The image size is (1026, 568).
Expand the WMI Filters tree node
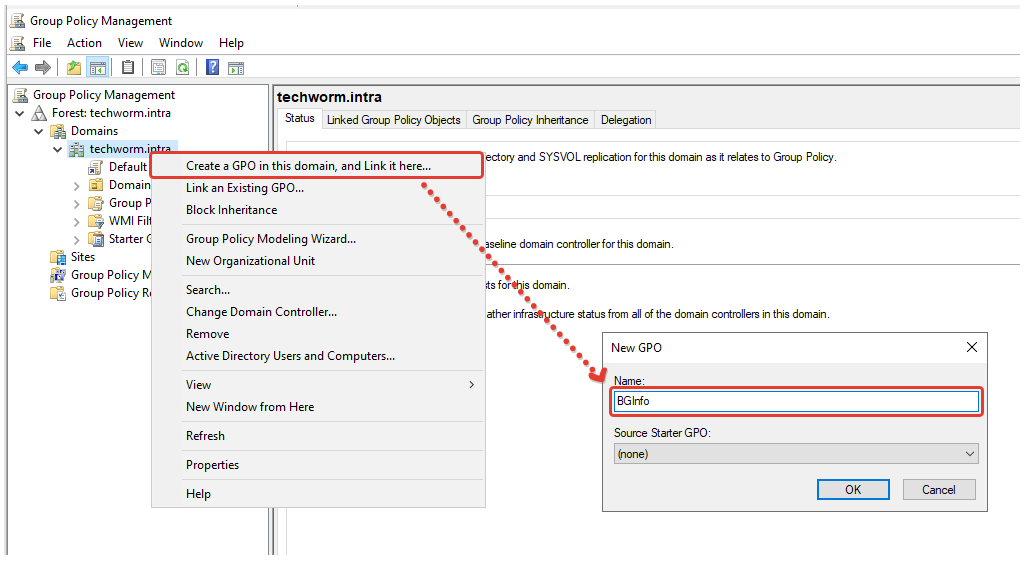tap(77, 221)
